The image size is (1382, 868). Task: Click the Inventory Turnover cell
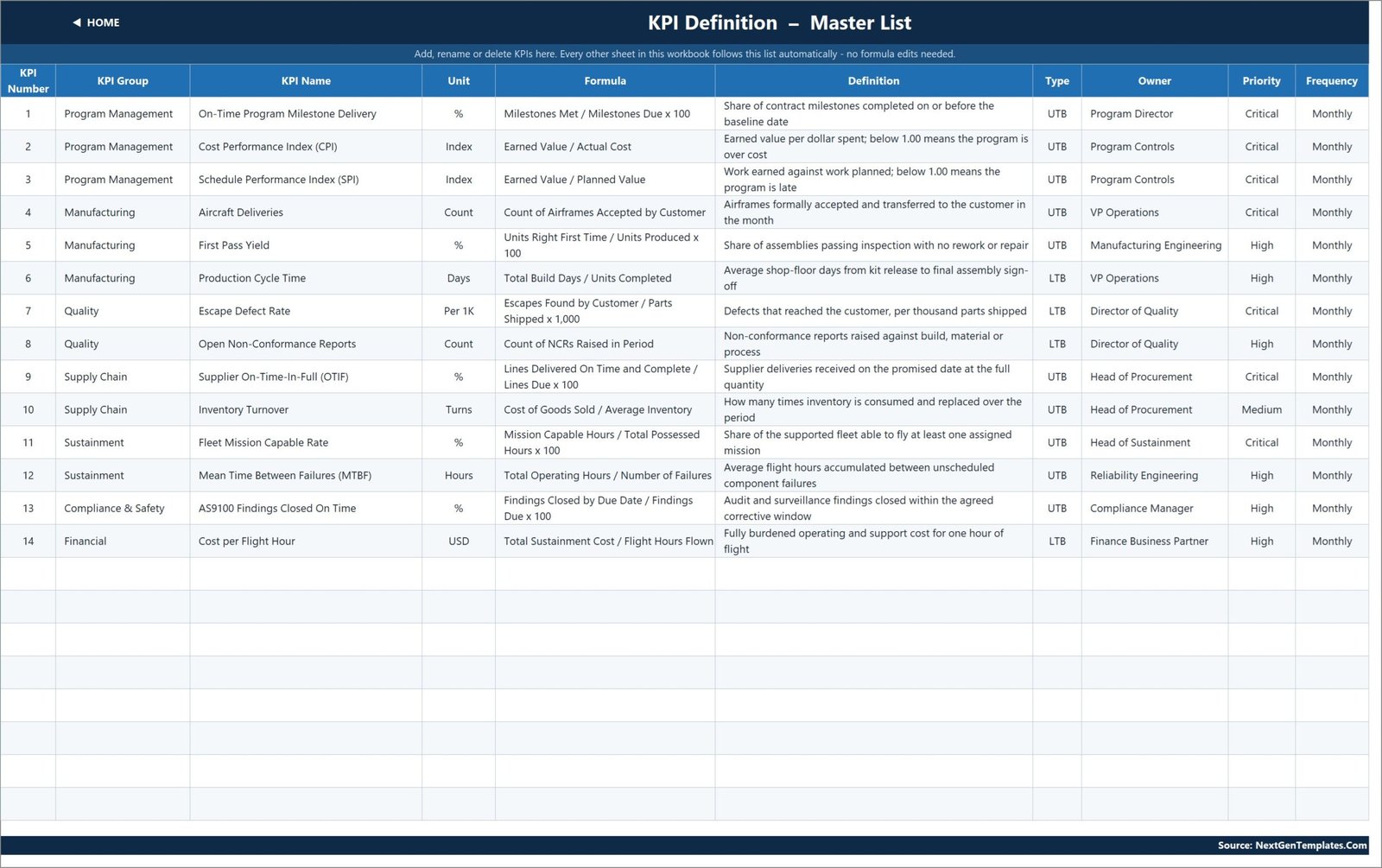(306, 409)
